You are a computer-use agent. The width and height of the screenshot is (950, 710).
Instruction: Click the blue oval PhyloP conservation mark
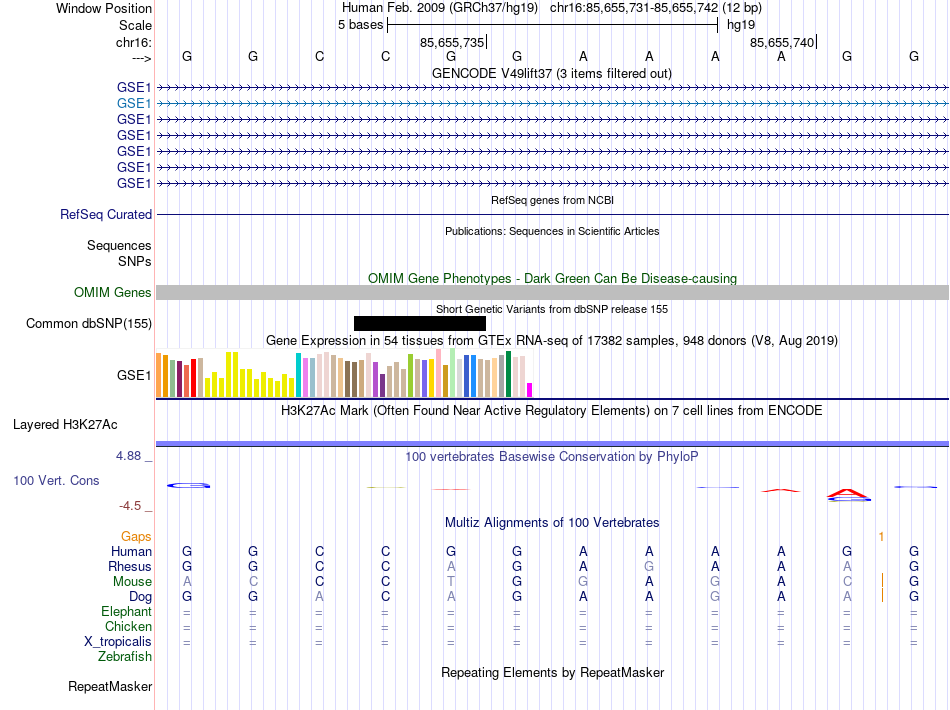188,485
